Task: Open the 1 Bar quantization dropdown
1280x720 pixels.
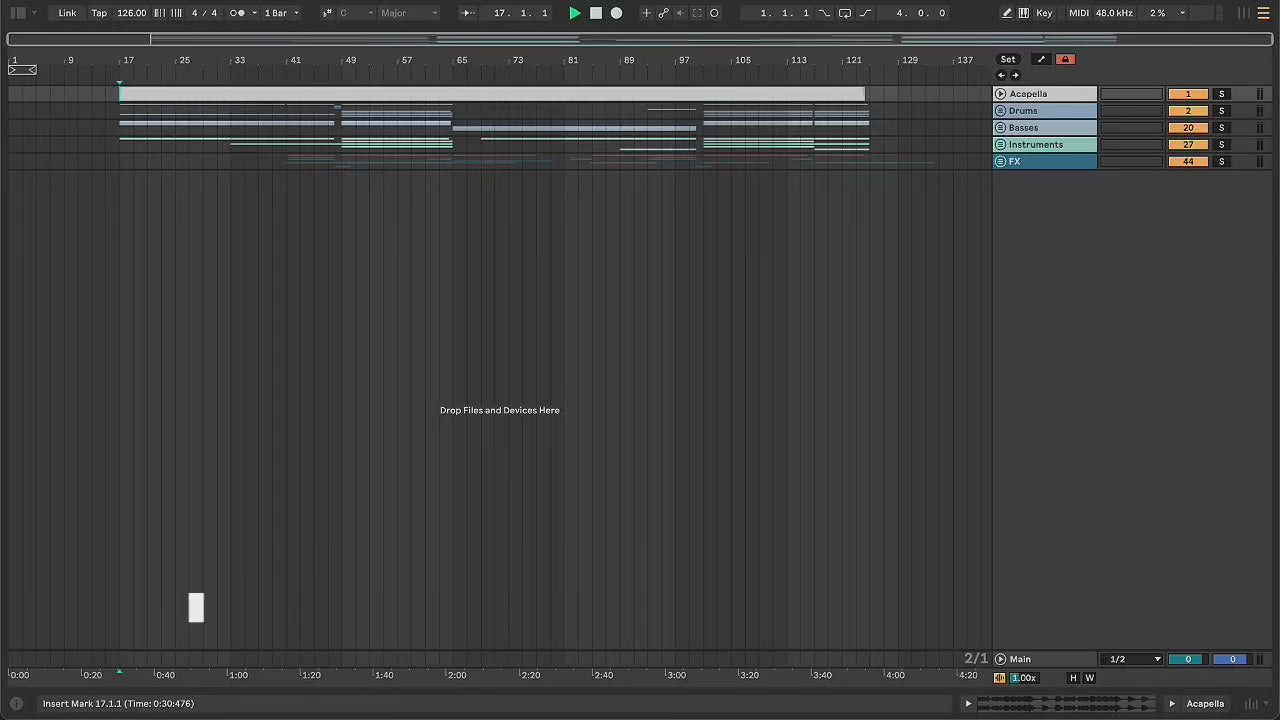Action: tap(281, 13)
